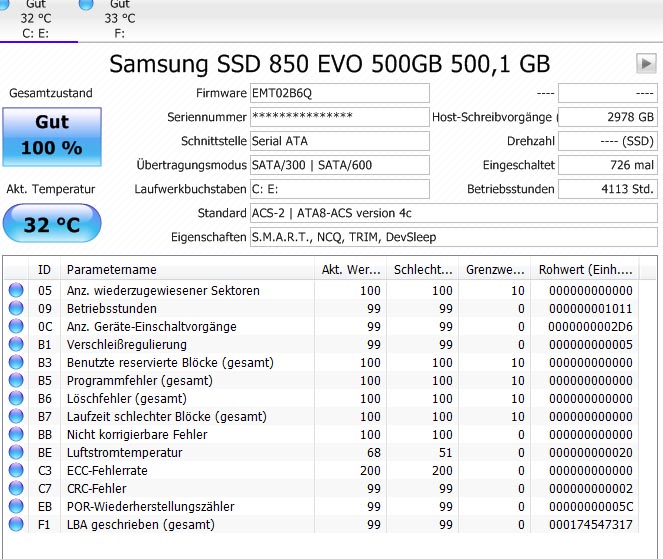Sort by the Grenzwe... column header
Screen dimensions: 663x559
click(495, 270)
